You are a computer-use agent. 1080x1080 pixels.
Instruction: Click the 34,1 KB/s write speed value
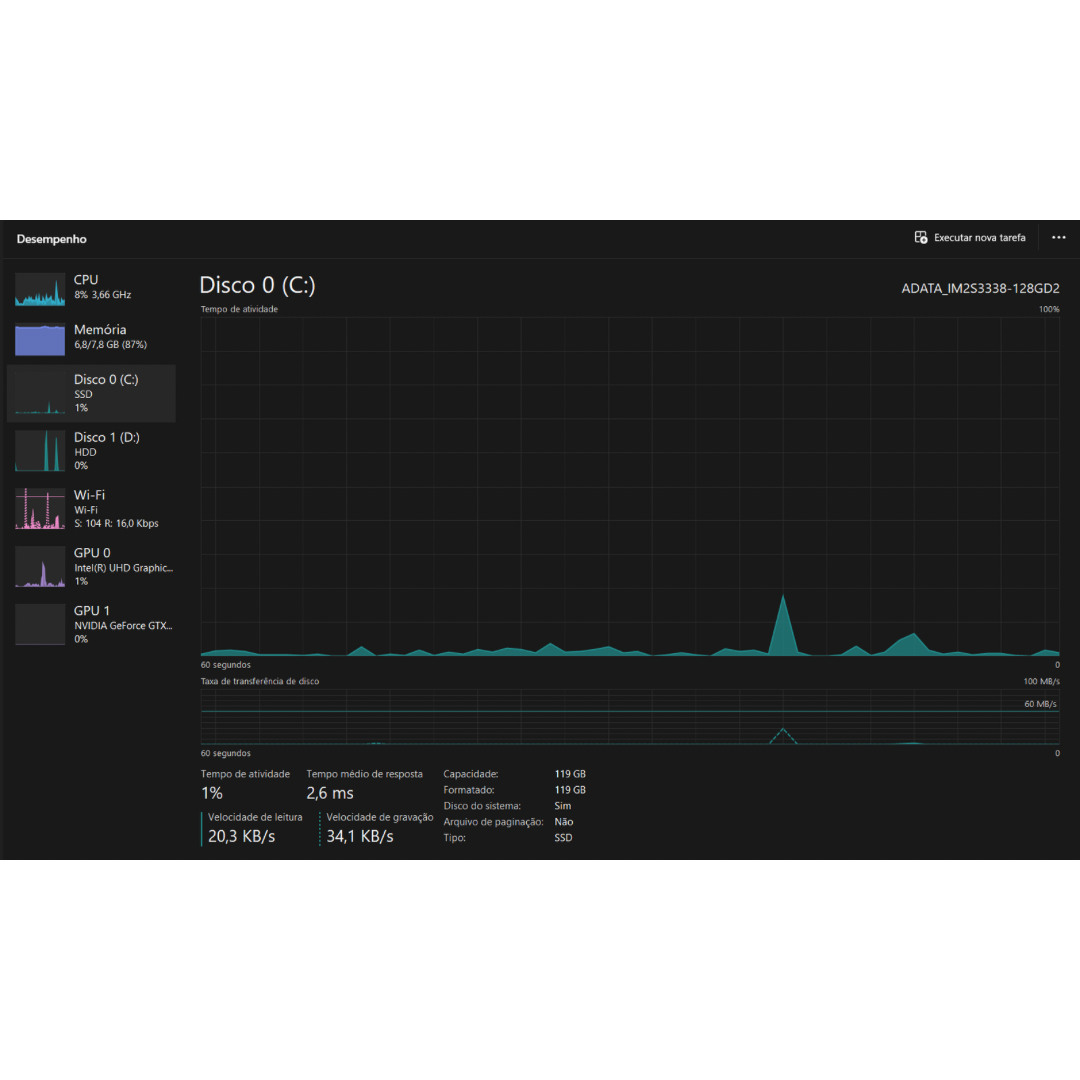360,836
